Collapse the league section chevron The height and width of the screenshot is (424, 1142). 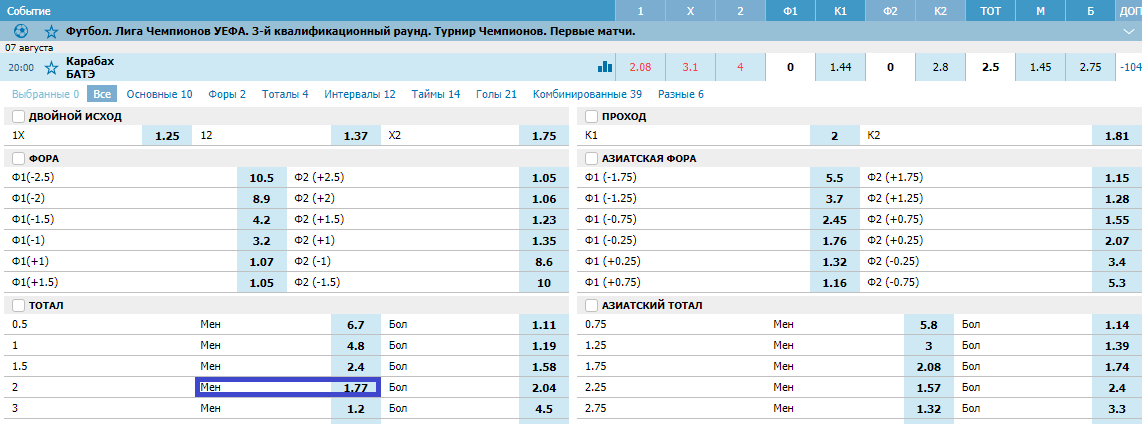click(1128, 32)
